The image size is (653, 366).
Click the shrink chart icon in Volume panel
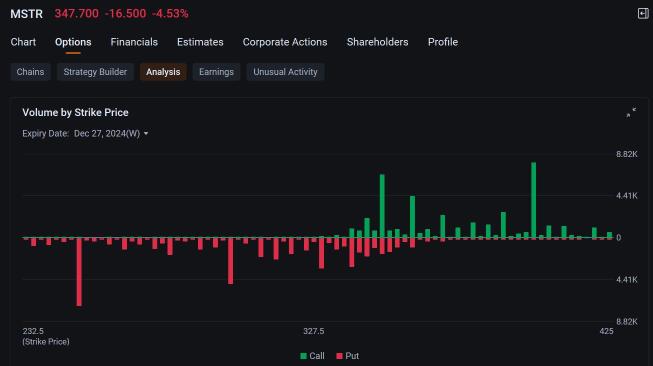point(631,112)
